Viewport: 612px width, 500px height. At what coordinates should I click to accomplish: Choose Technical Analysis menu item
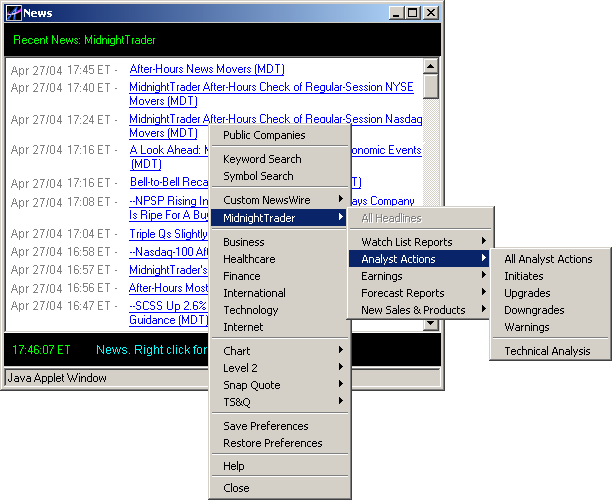point(547,351)
